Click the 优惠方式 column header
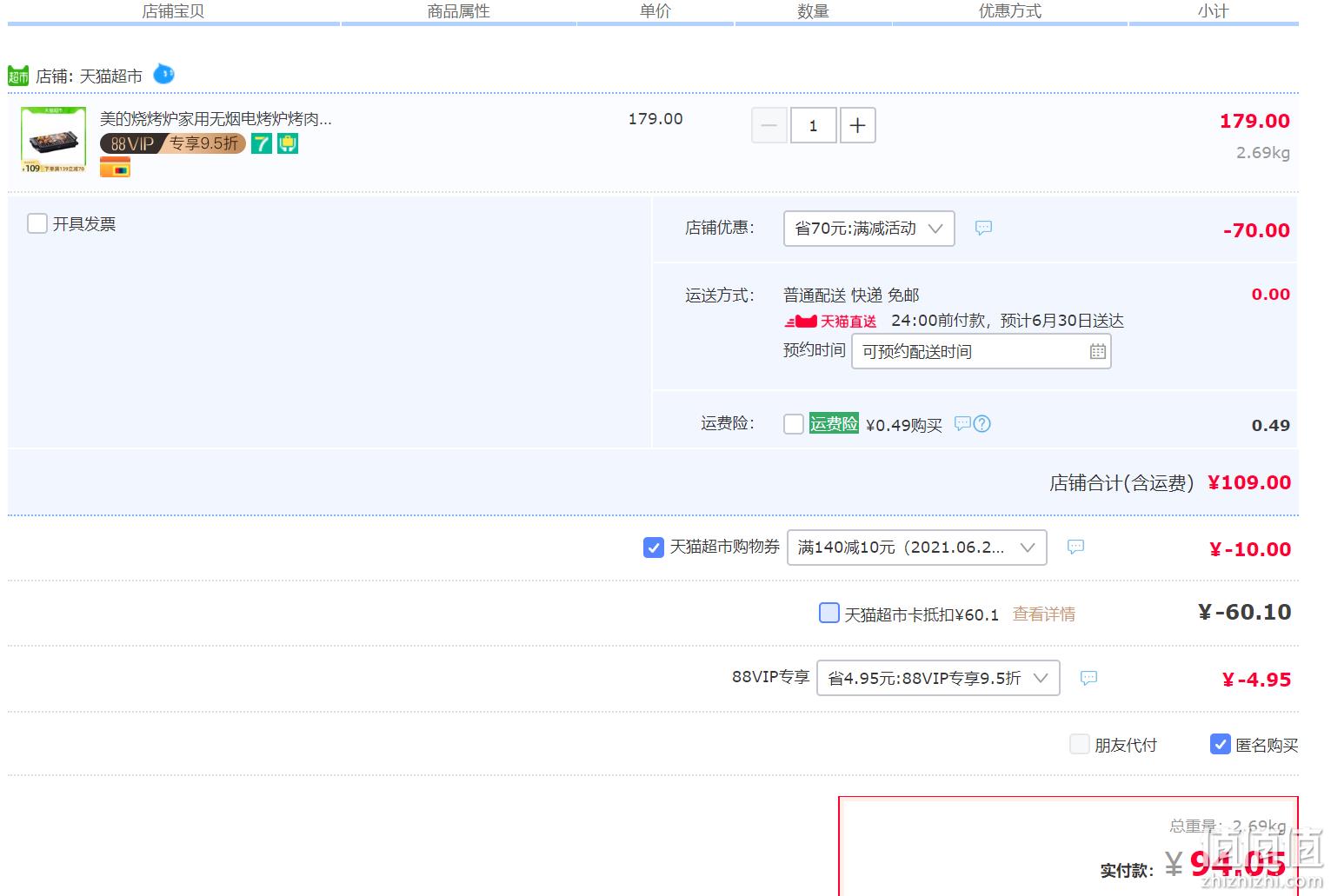The image size is (1331, 896). coord(1010,11)
